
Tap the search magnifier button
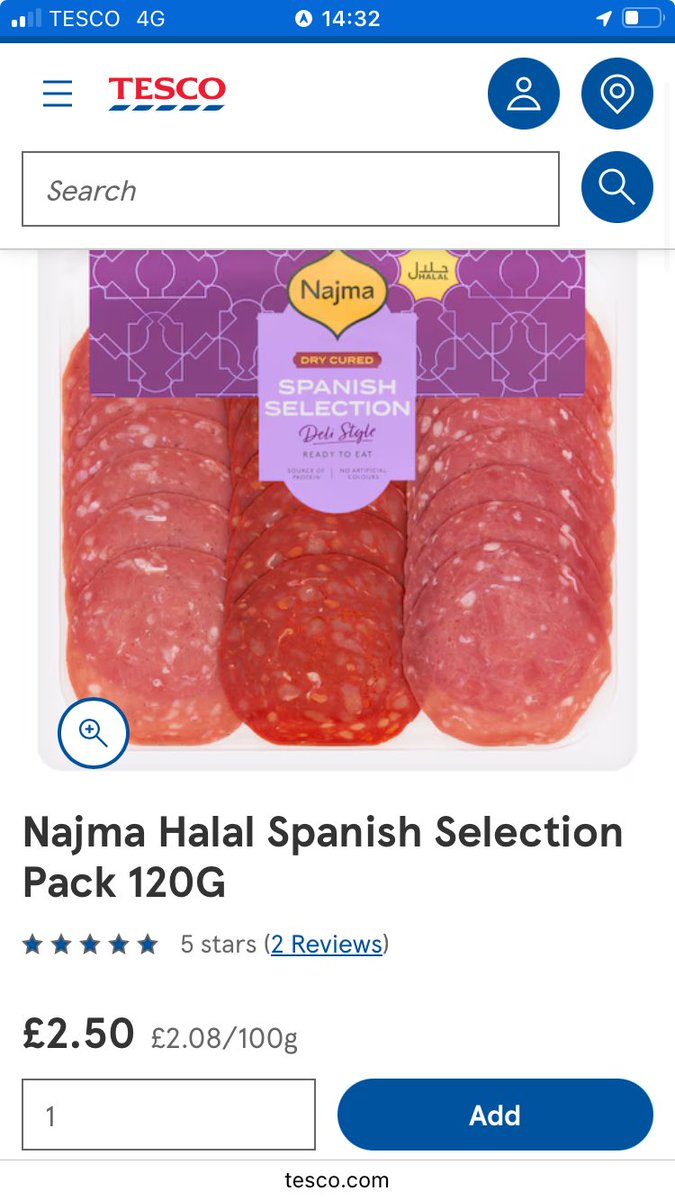617,187
